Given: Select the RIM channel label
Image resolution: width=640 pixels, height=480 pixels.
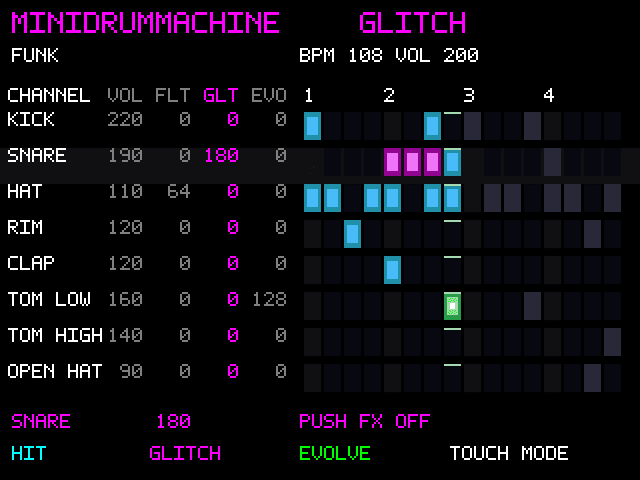Looking at the screenshot, I should 25,227.
